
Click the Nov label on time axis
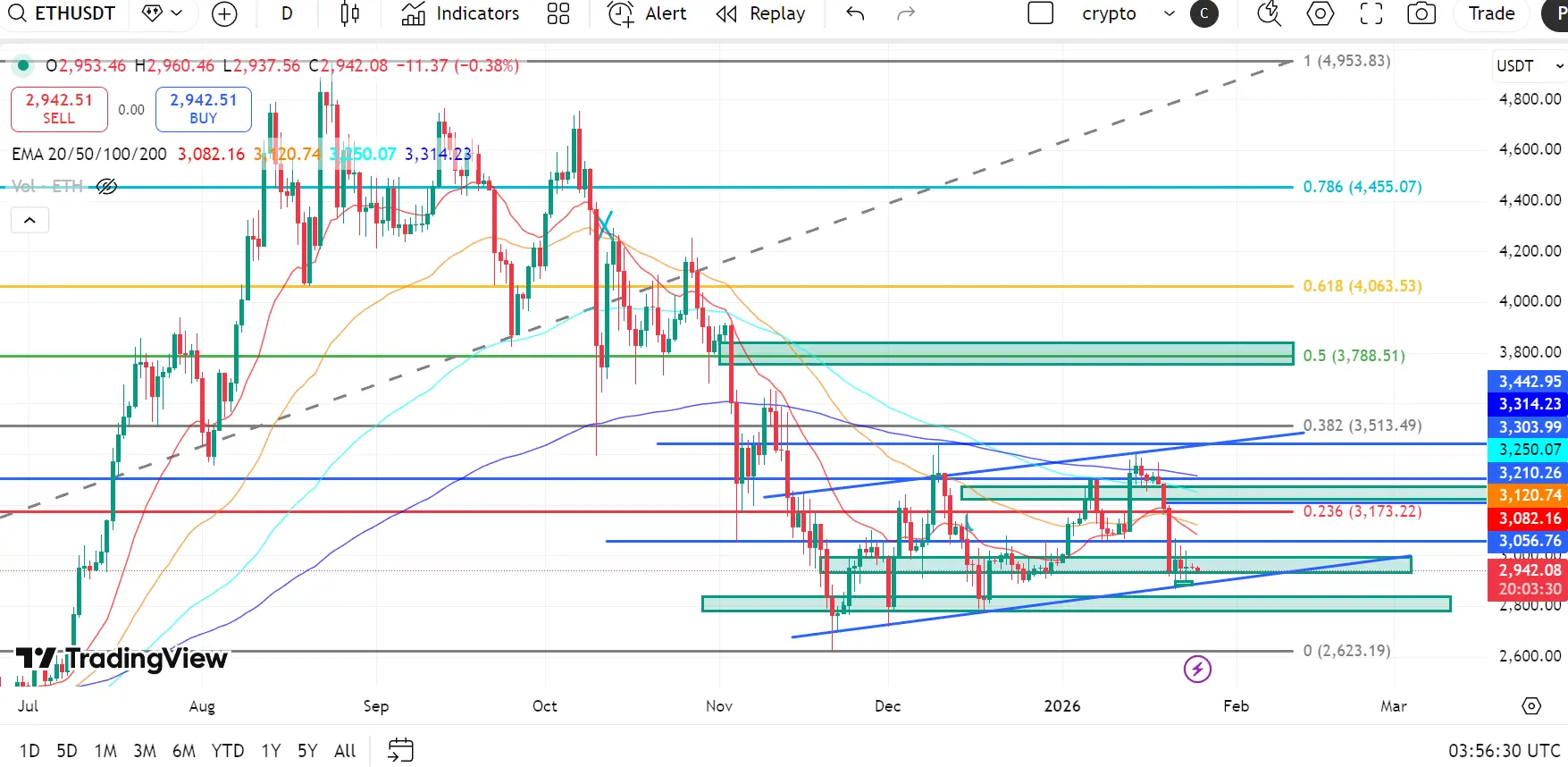pos(719,706)
